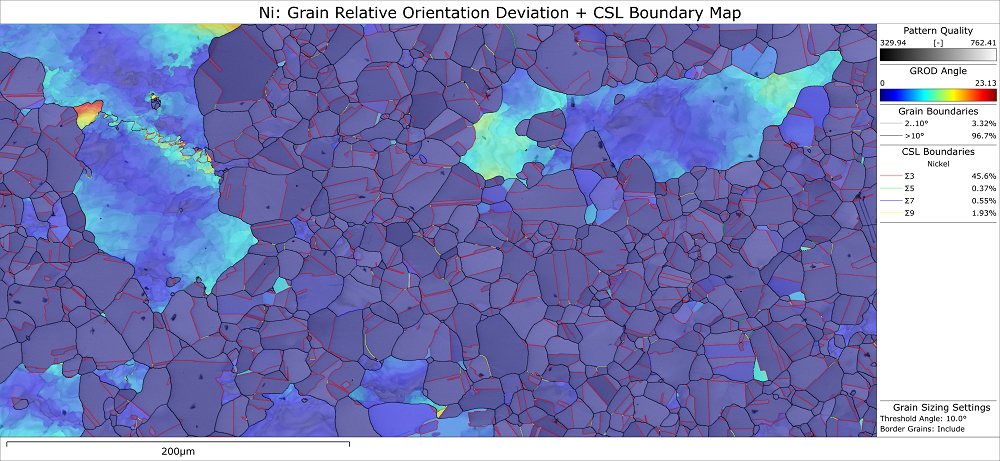The height and width of the screenshot is (461, 1000).
Task: Select the CSL Boundaries legend heading
Action: [x=938, y=152]
